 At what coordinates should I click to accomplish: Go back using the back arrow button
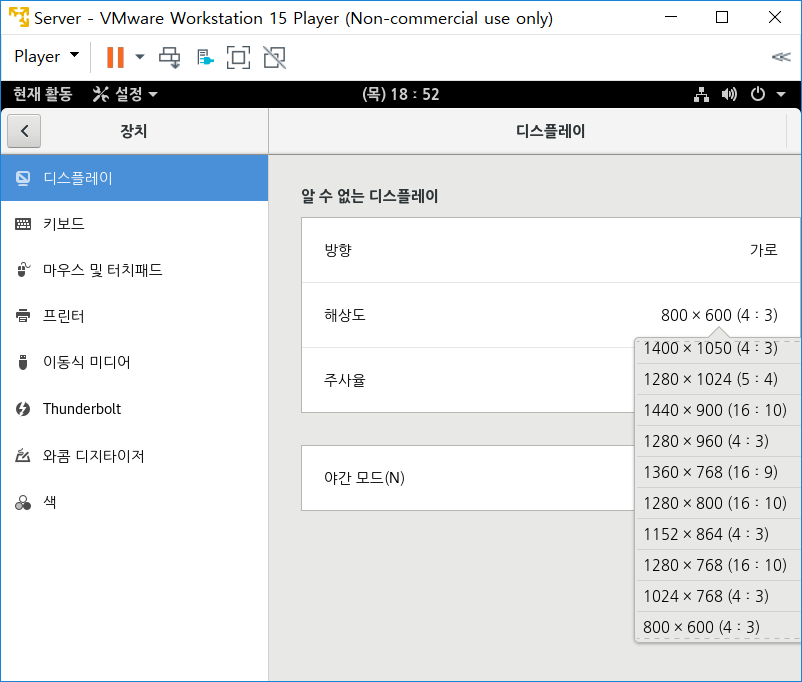click(24, 131)
